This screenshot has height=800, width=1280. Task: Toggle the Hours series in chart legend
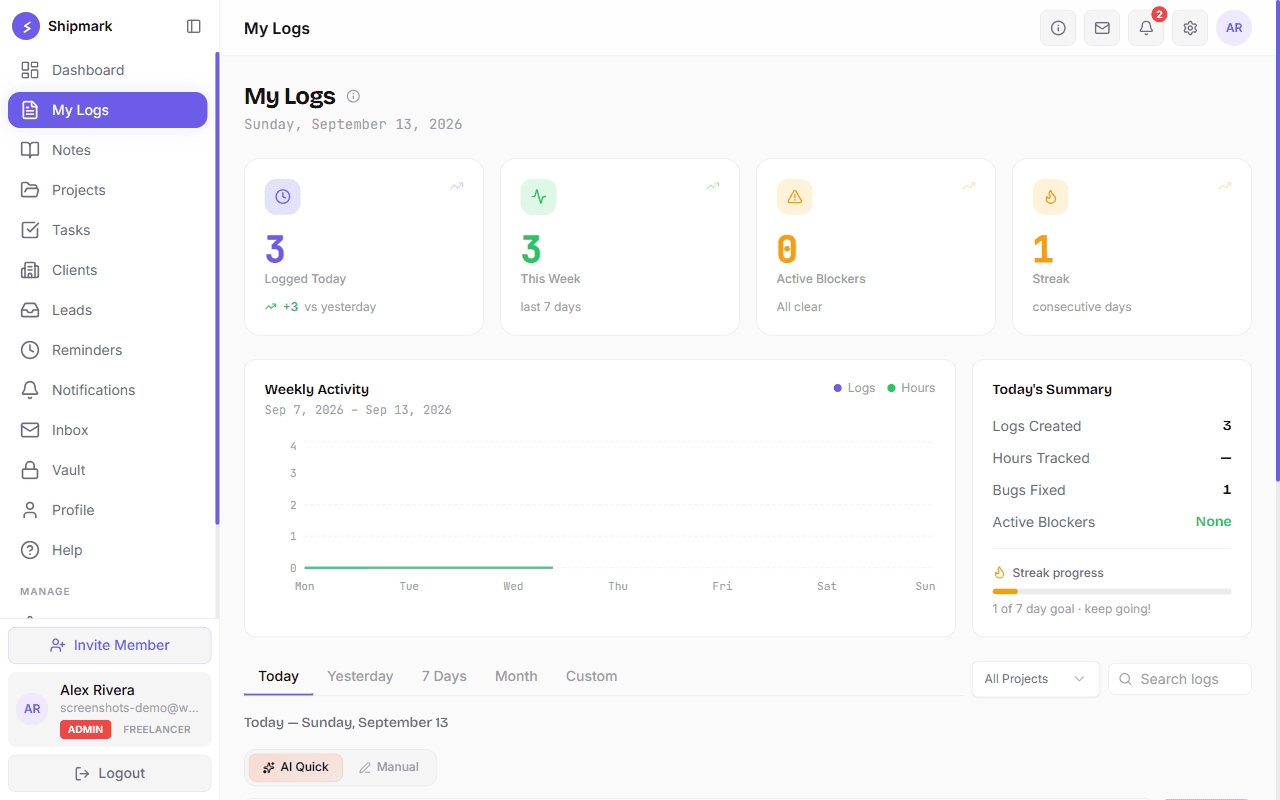point(911,388)
